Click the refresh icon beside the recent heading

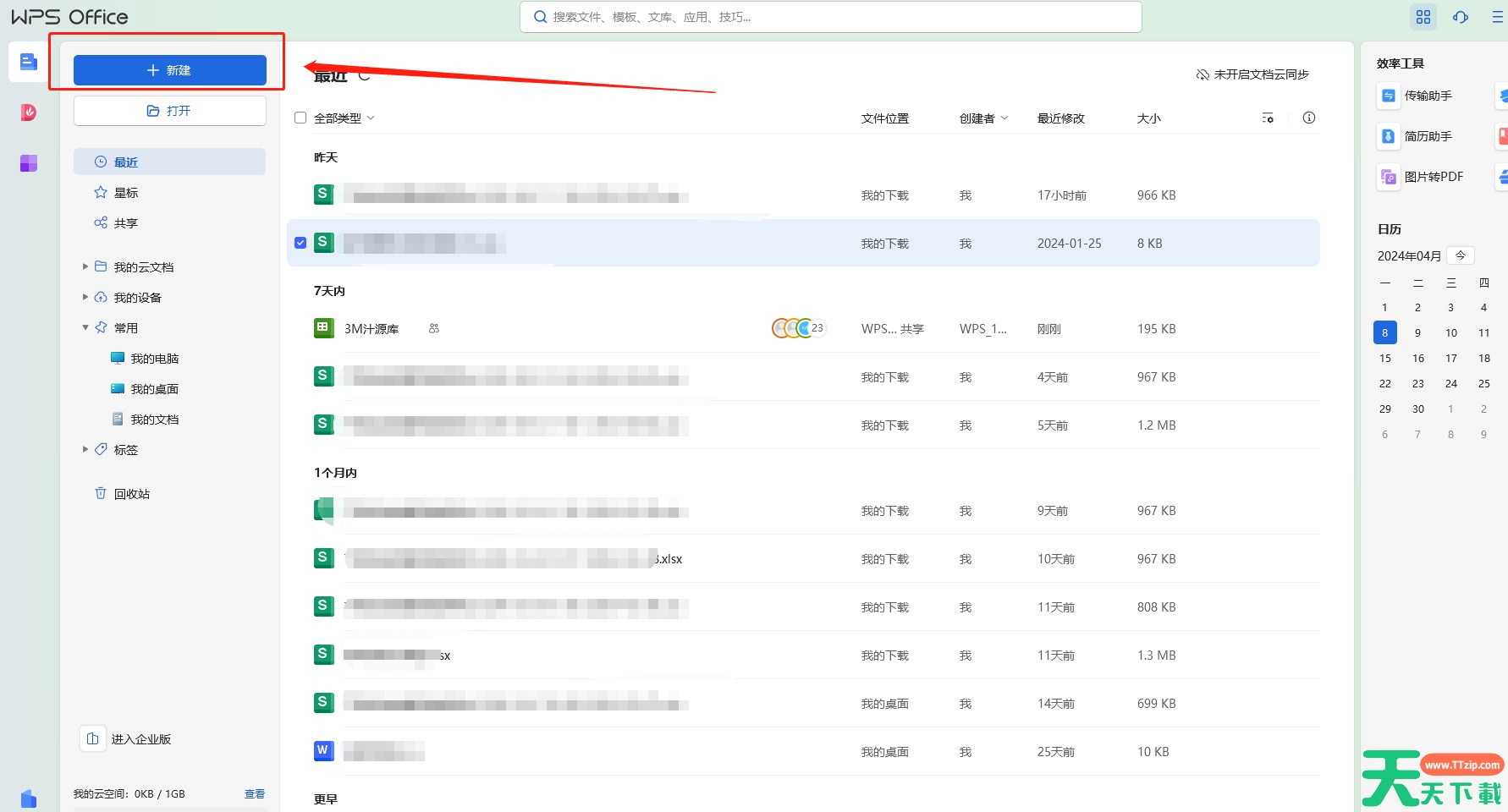364,75
